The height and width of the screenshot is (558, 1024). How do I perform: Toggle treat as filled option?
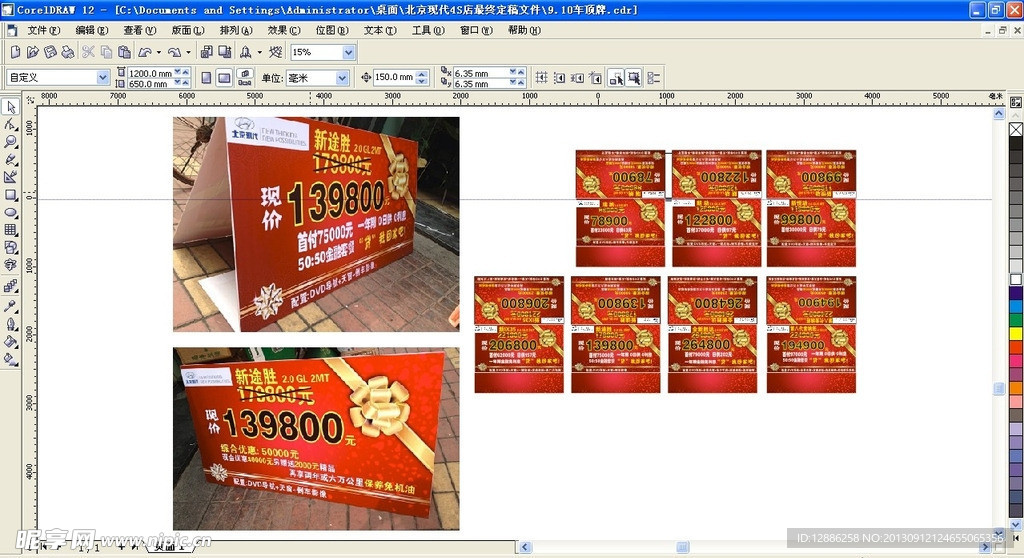[633, 78]
